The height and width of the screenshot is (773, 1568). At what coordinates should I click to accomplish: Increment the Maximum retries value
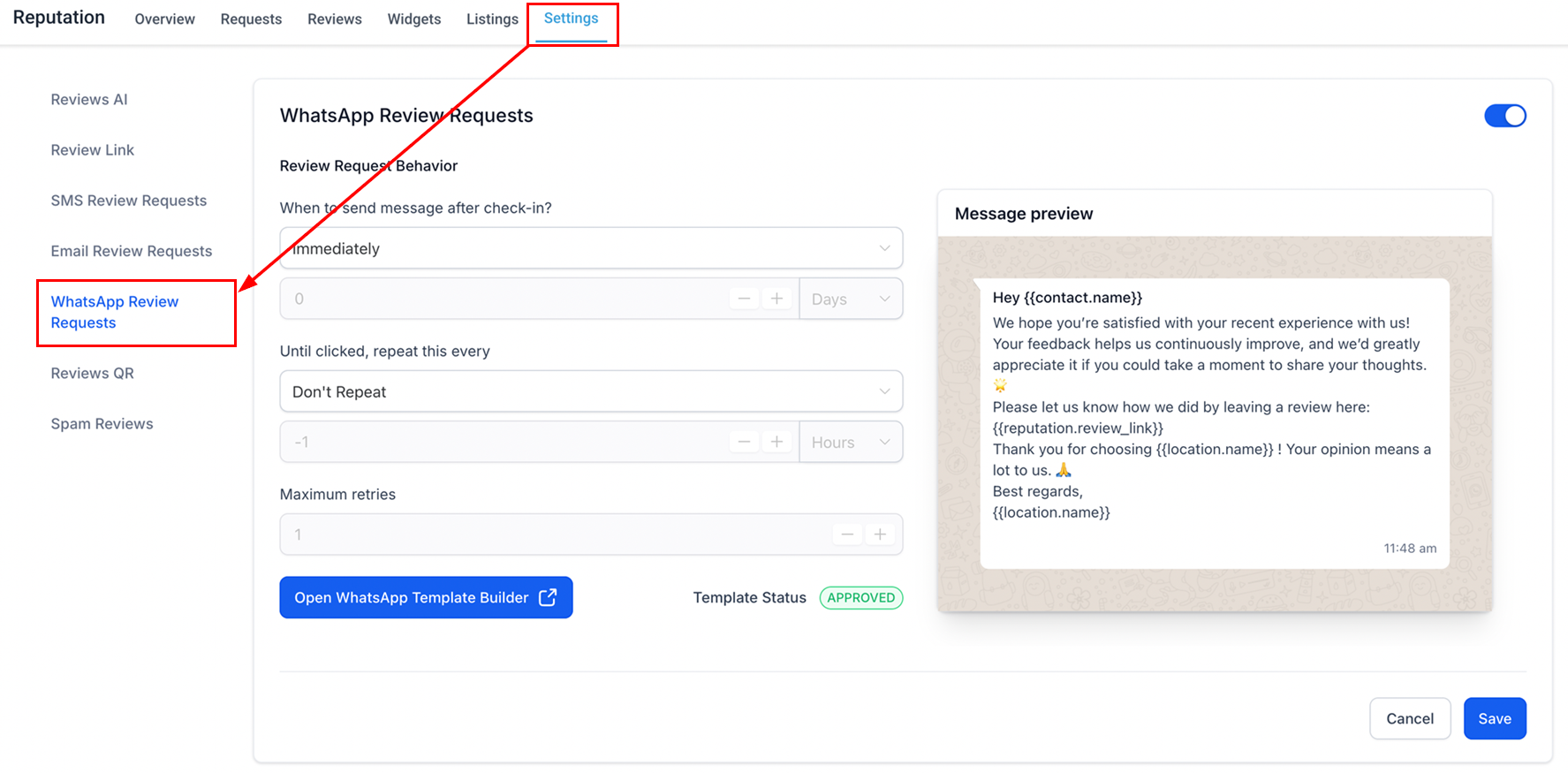click(880, 534)
